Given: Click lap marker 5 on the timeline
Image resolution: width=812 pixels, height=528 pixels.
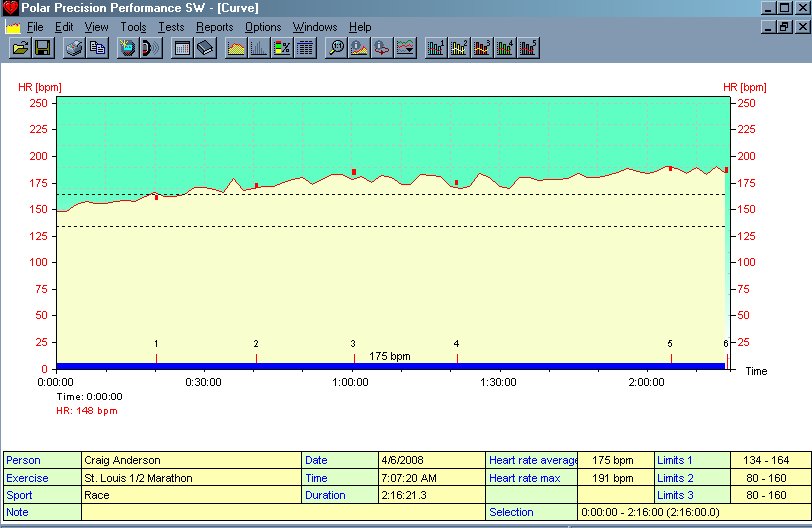Looking at the screenshot, I should [670, 356].
